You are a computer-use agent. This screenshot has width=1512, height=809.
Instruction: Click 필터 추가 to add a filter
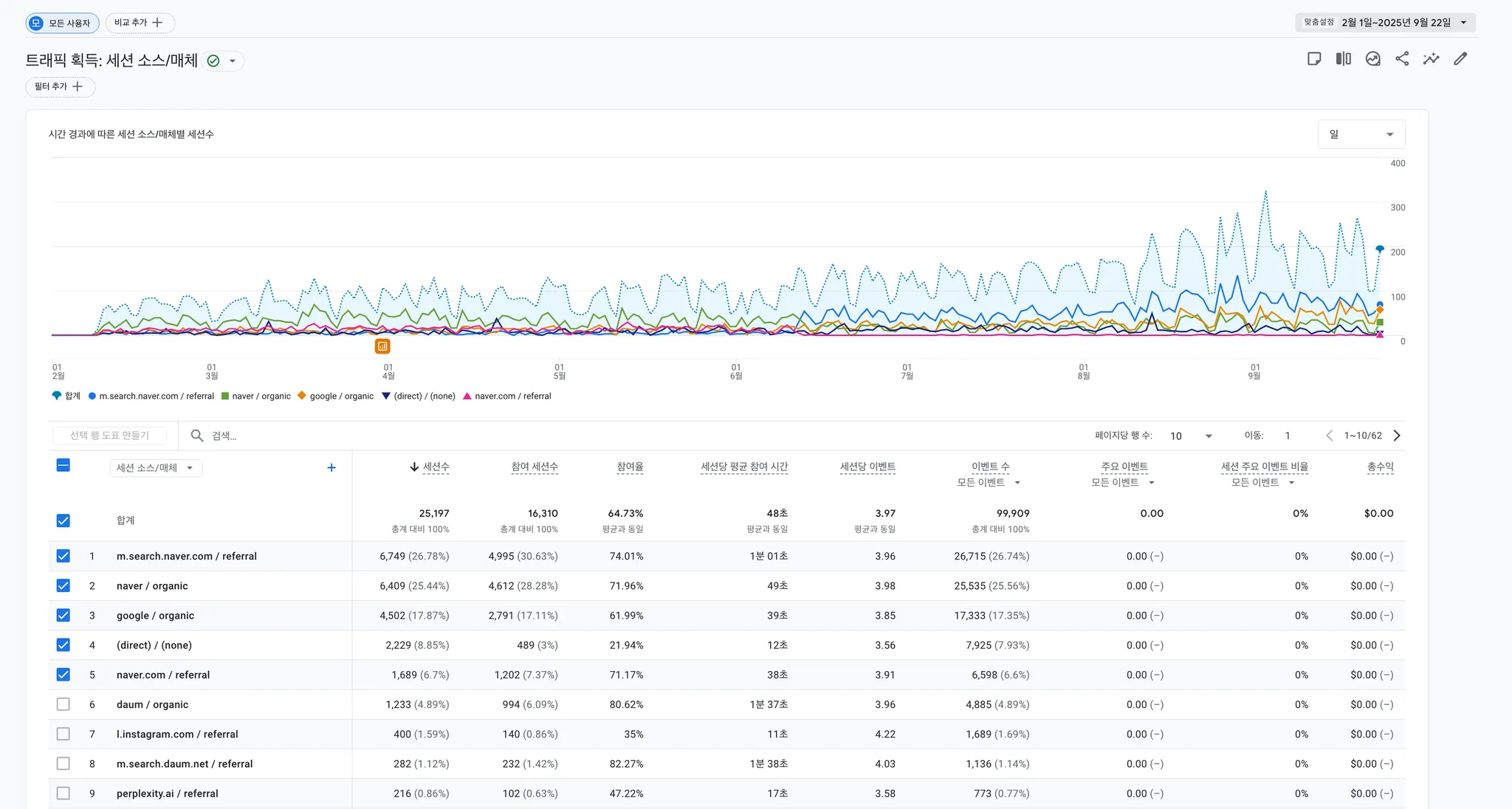(60, 86)
